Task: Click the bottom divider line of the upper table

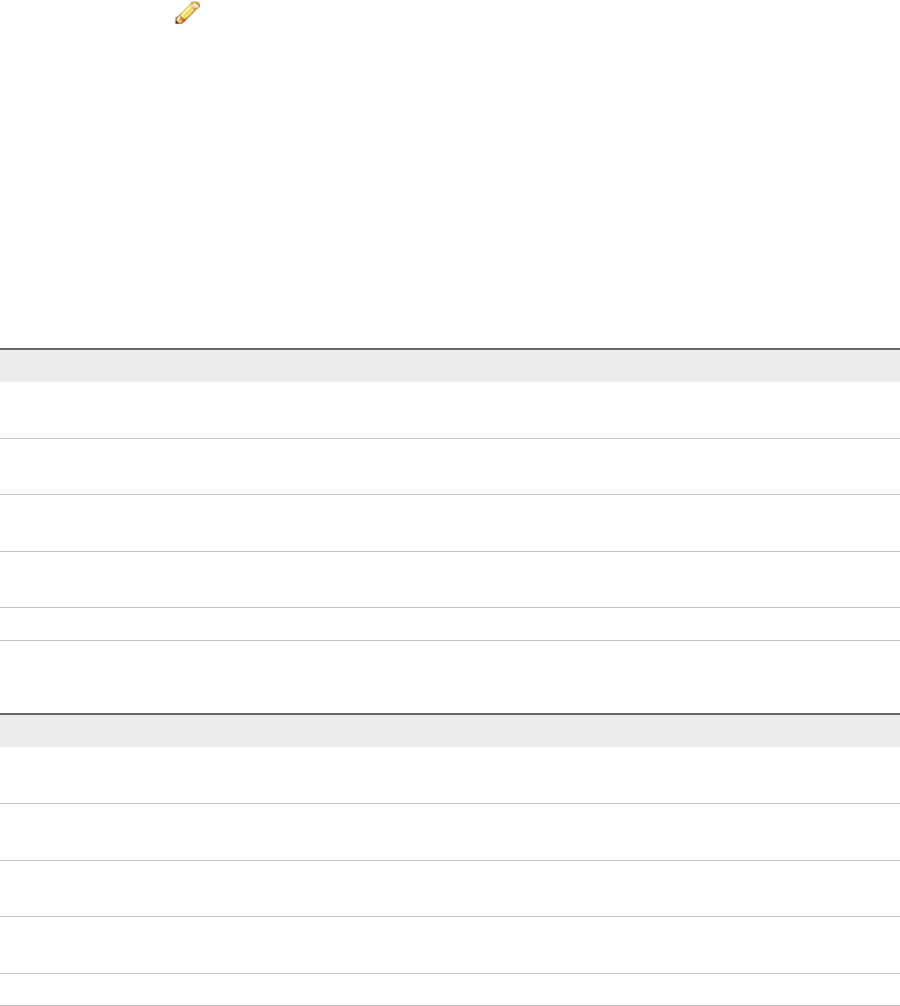Action: [450, 640]
